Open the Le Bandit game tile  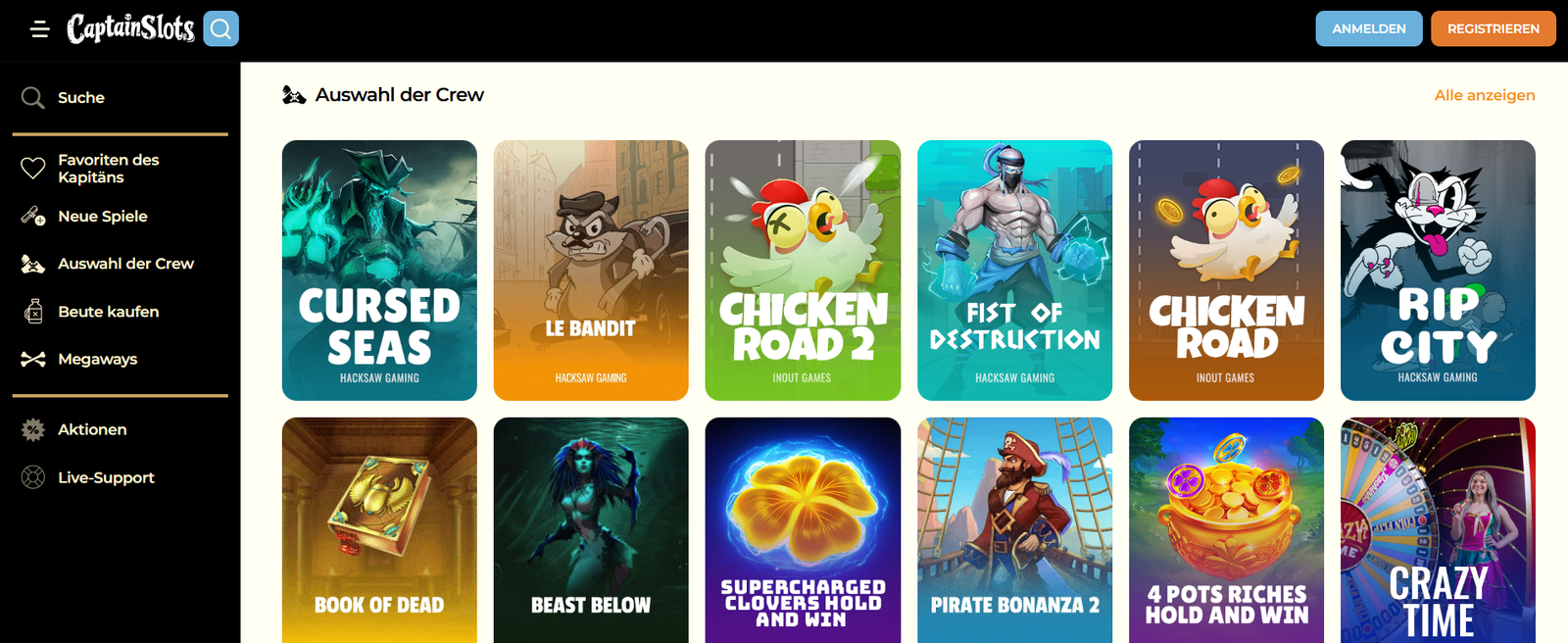pyautogui.click(x=591, y=271)
